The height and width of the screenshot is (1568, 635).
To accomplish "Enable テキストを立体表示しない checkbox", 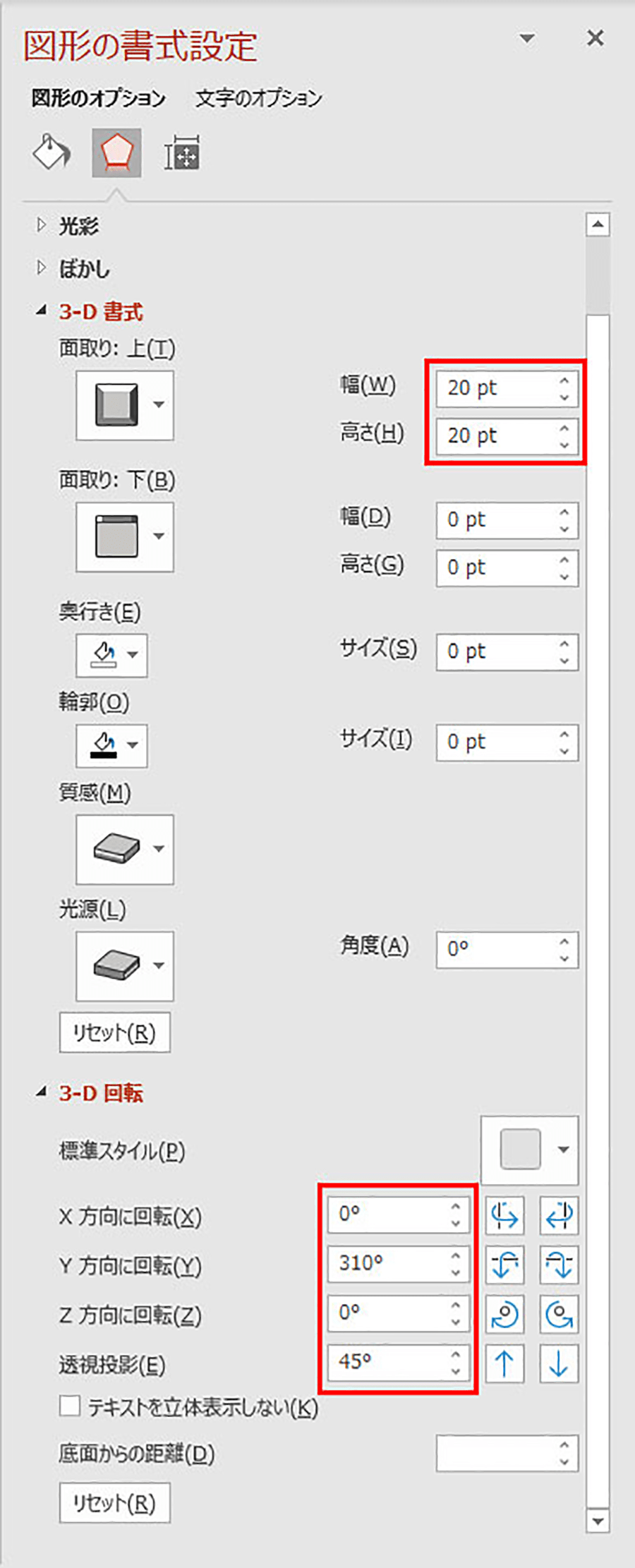I will (70, 1406).
